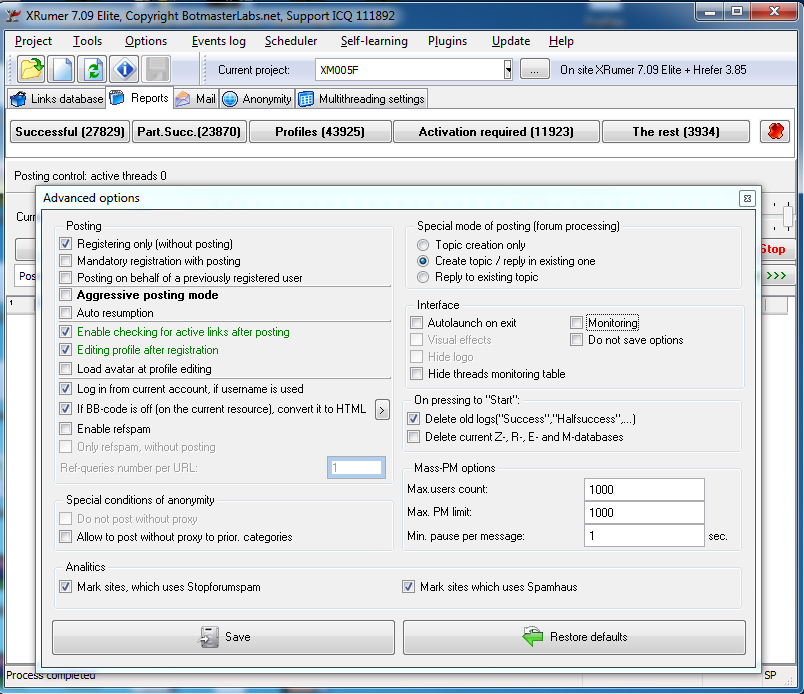Toggle Auto resumption checkbox
Screen dimensions: 804x694
pyautogui.click(x=65, y=312)
